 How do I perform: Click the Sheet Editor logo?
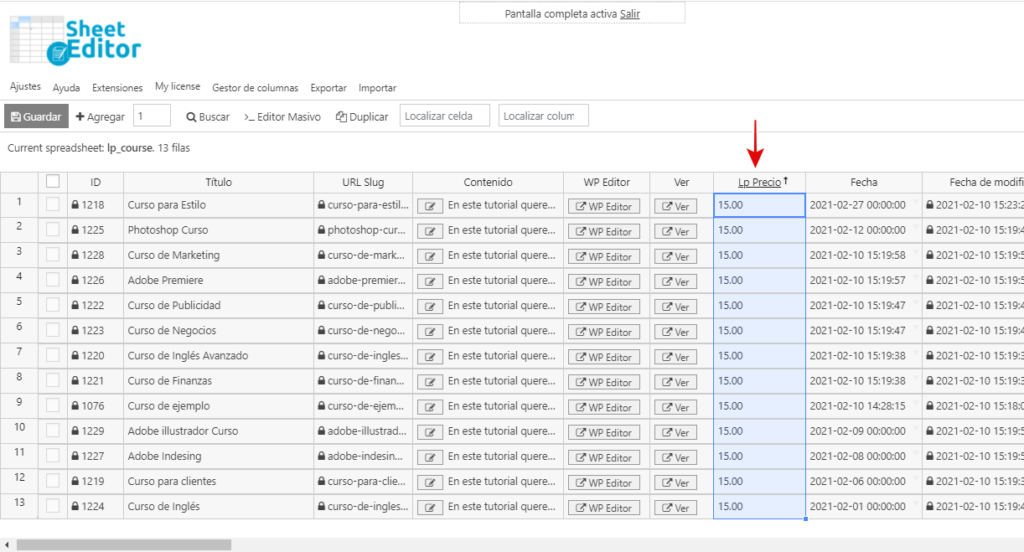tap(75, 40)
